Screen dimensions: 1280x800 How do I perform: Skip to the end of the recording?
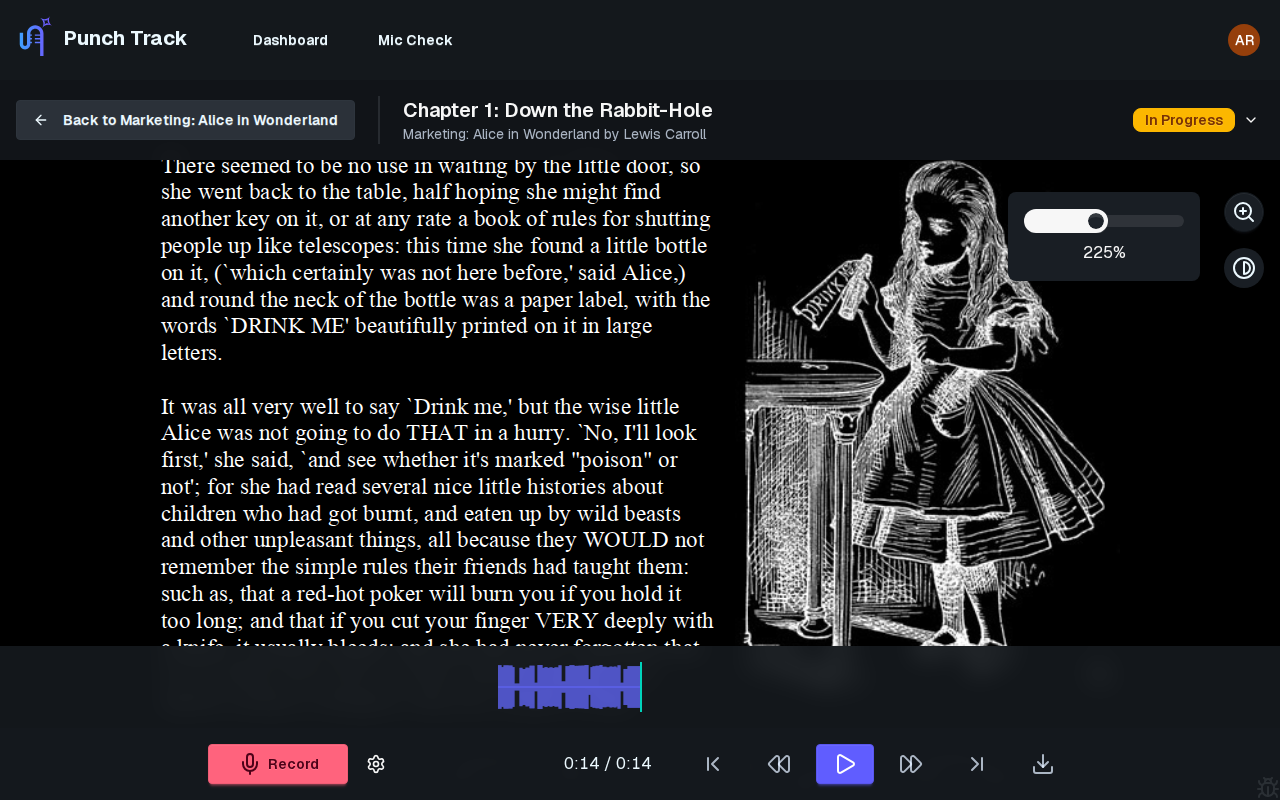[976, 763]
